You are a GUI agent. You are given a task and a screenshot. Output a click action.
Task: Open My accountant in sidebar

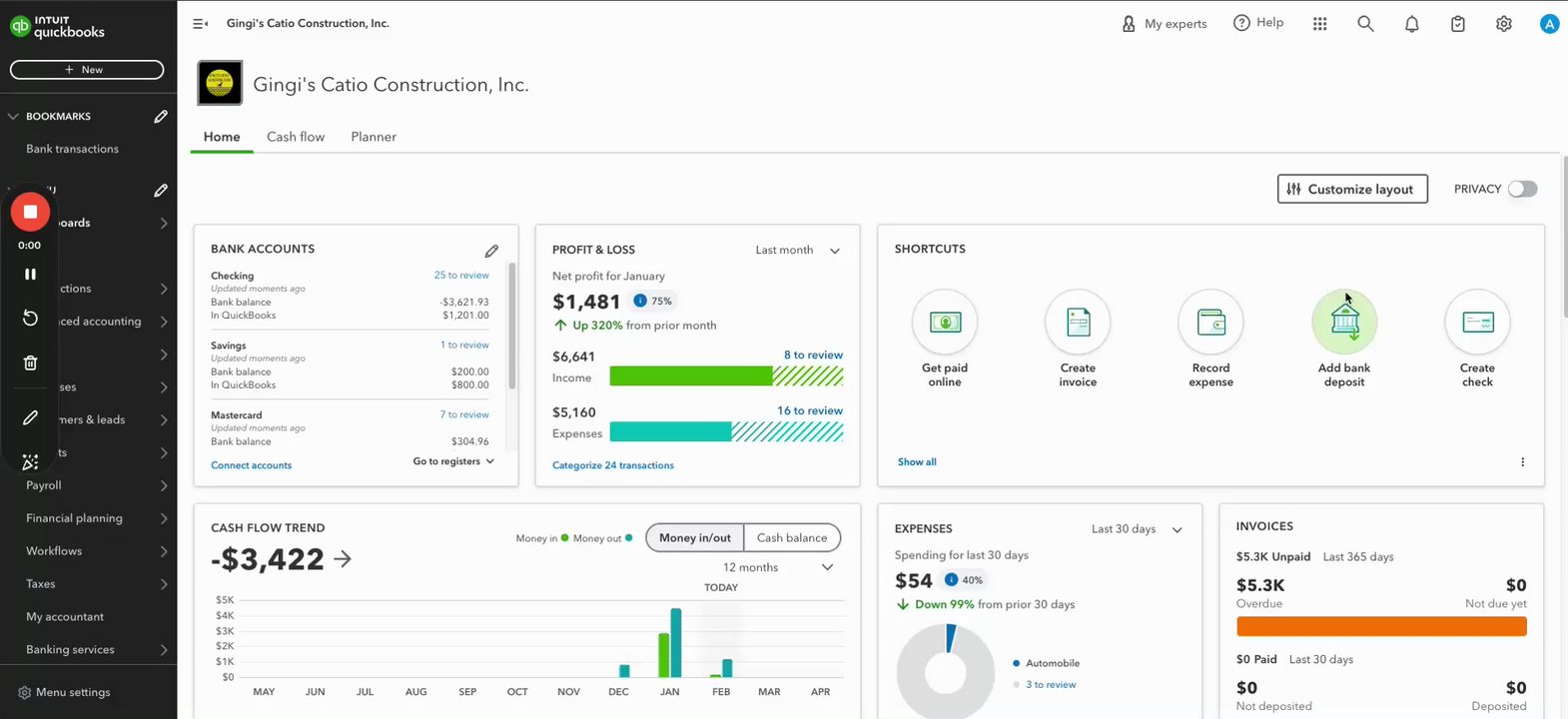65,617
